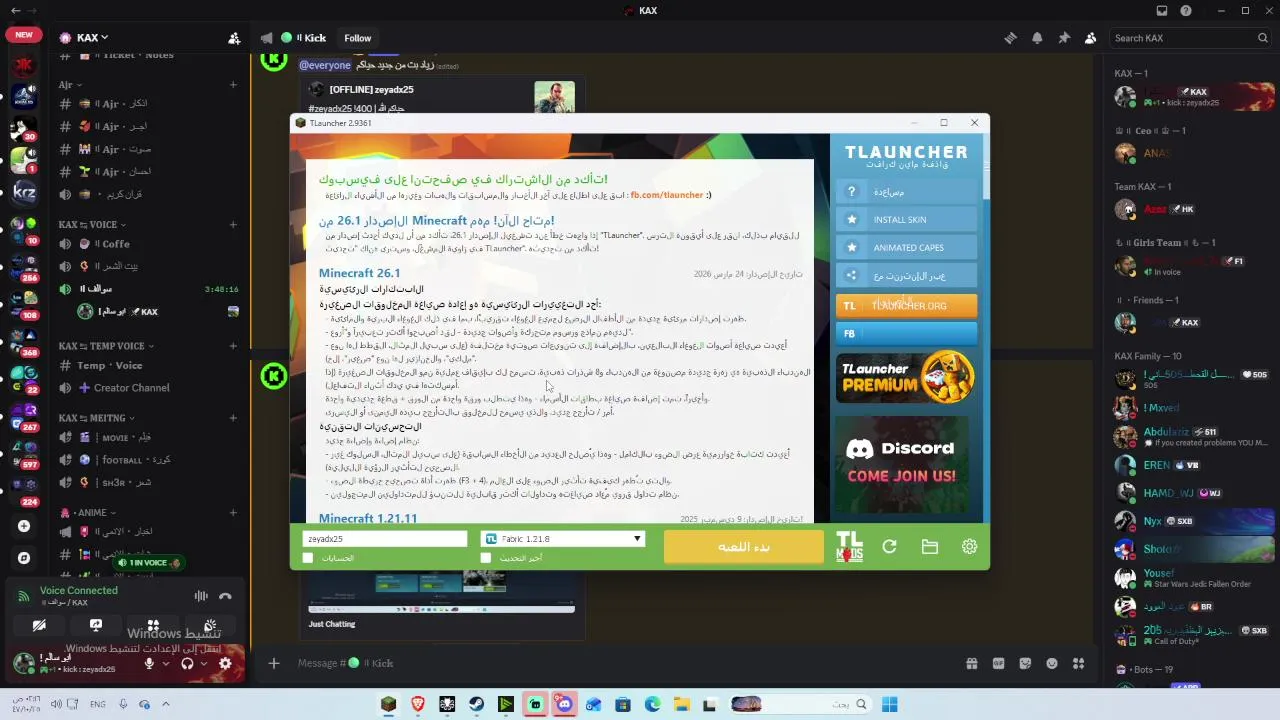Open Brave browser from taskbar
The image size is (1280, 720).
tap(418, 704)
